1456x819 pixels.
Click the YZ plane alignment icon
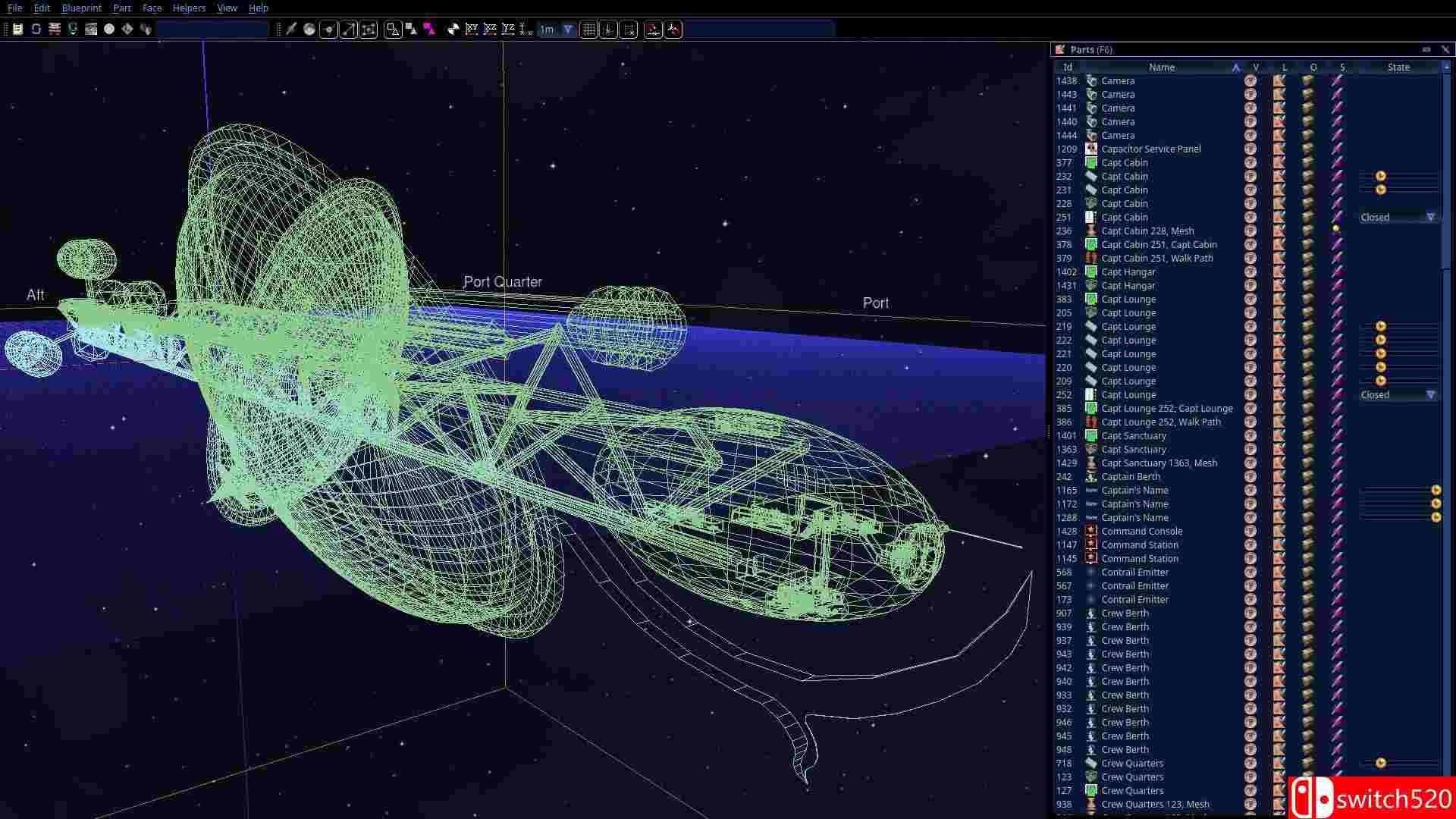tap(508, 30)
